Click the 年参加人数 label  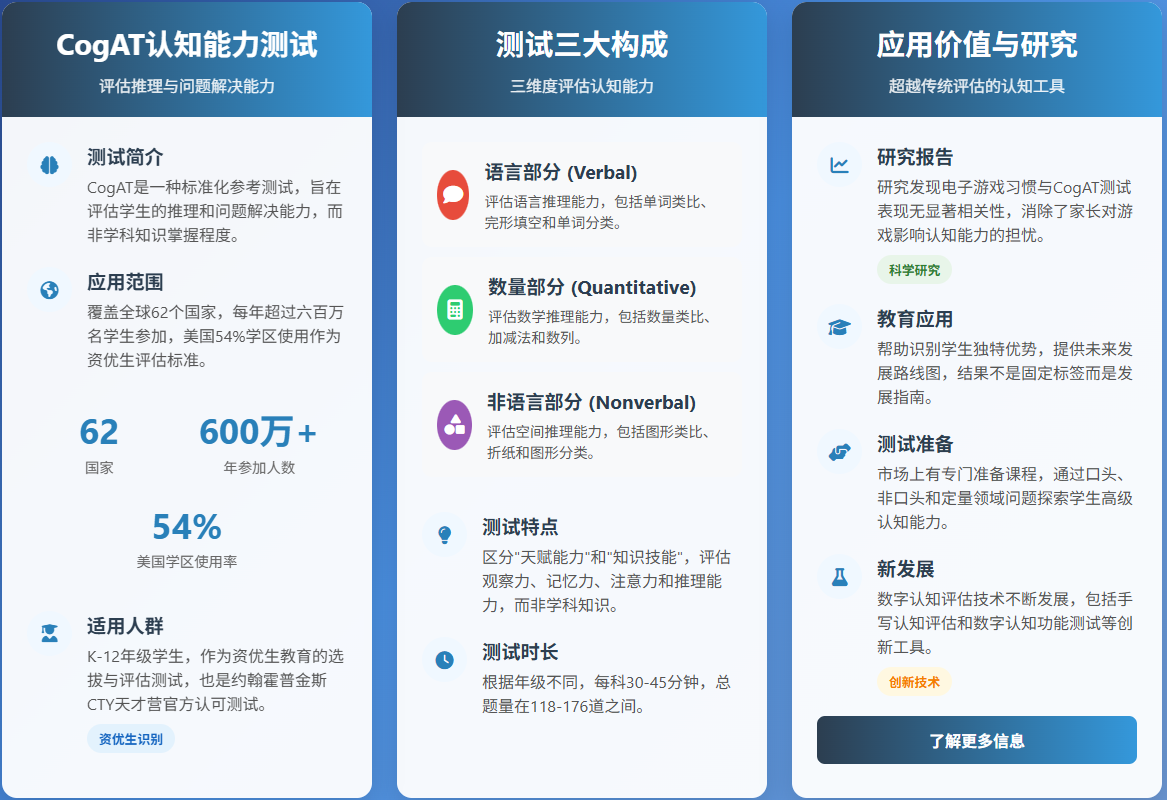click(x=259, y=467)
